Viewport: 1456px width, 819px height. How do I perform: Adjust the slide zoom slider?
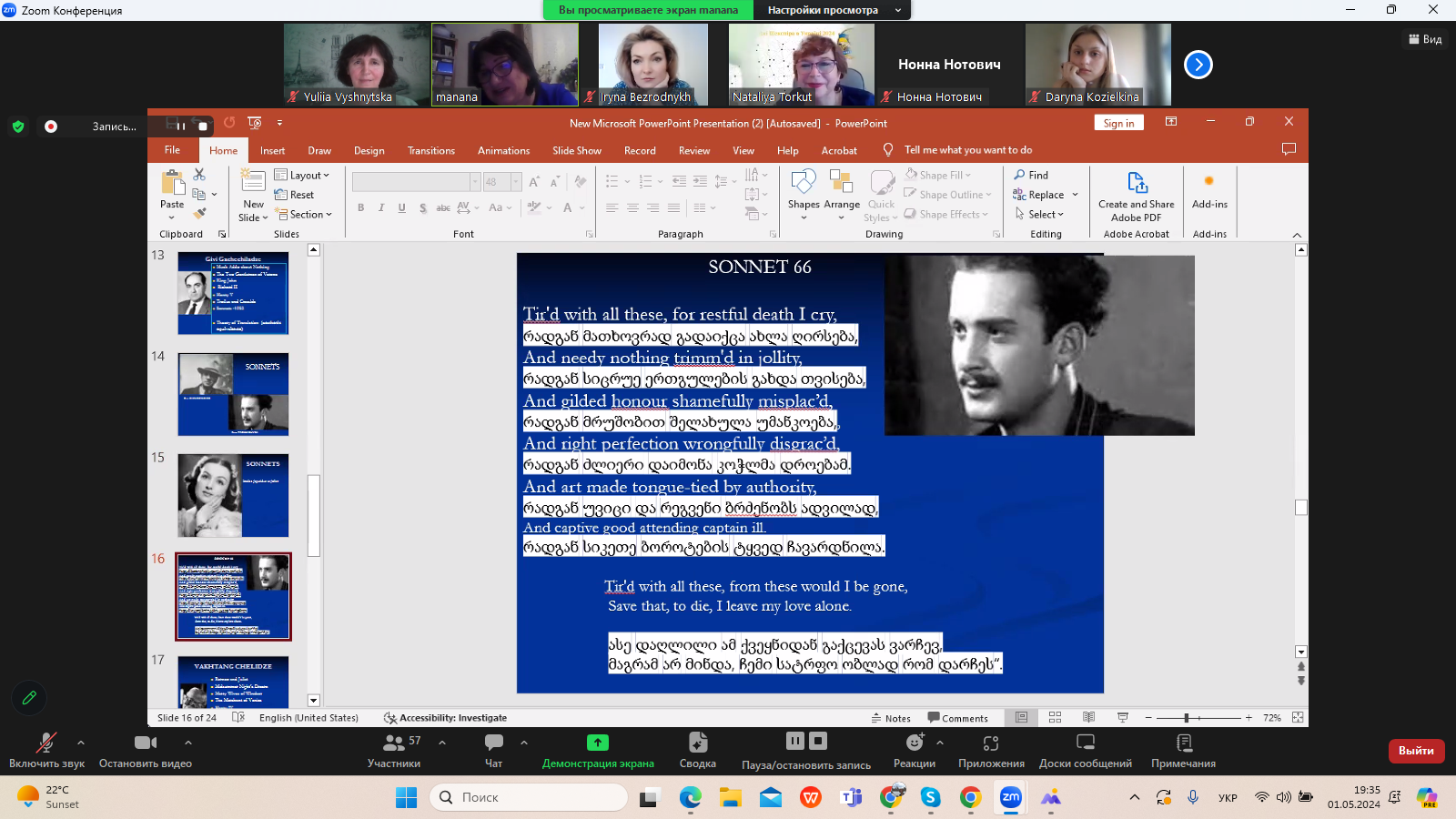pos(1187,718)
